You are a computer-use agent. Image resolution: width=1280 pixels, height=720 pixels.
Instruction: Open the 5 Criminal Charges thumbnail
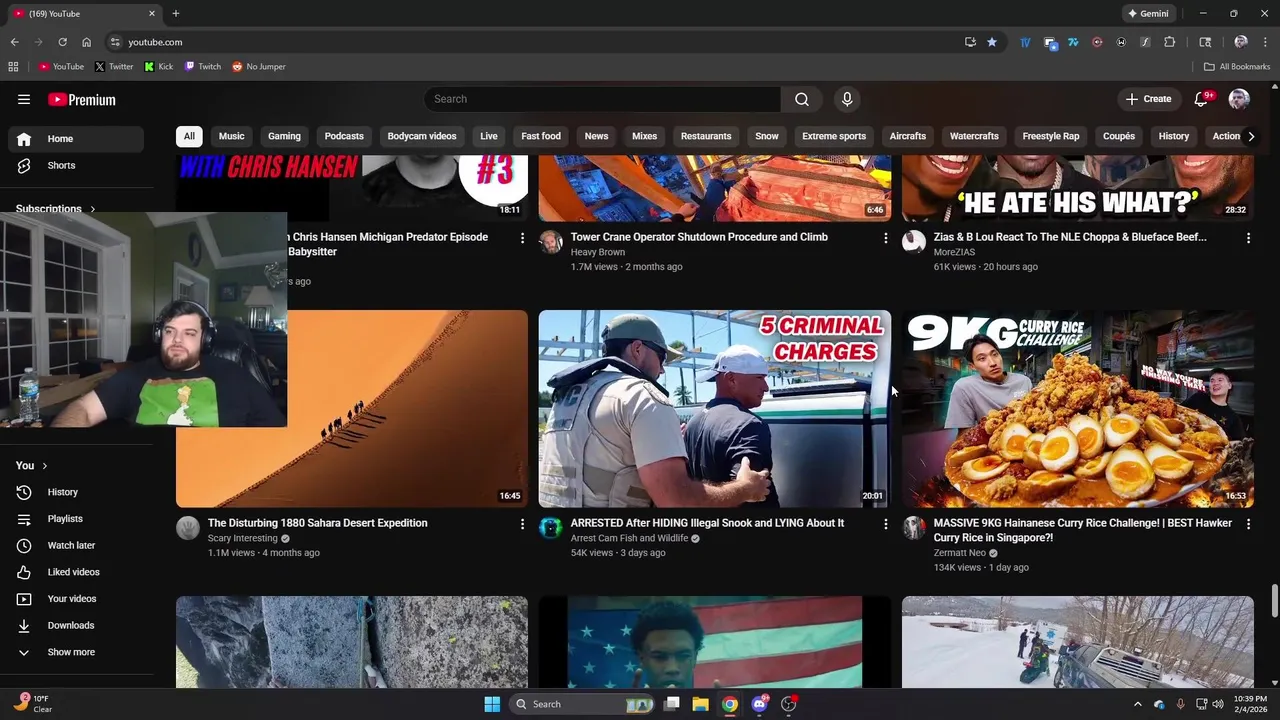pos(715,409)
